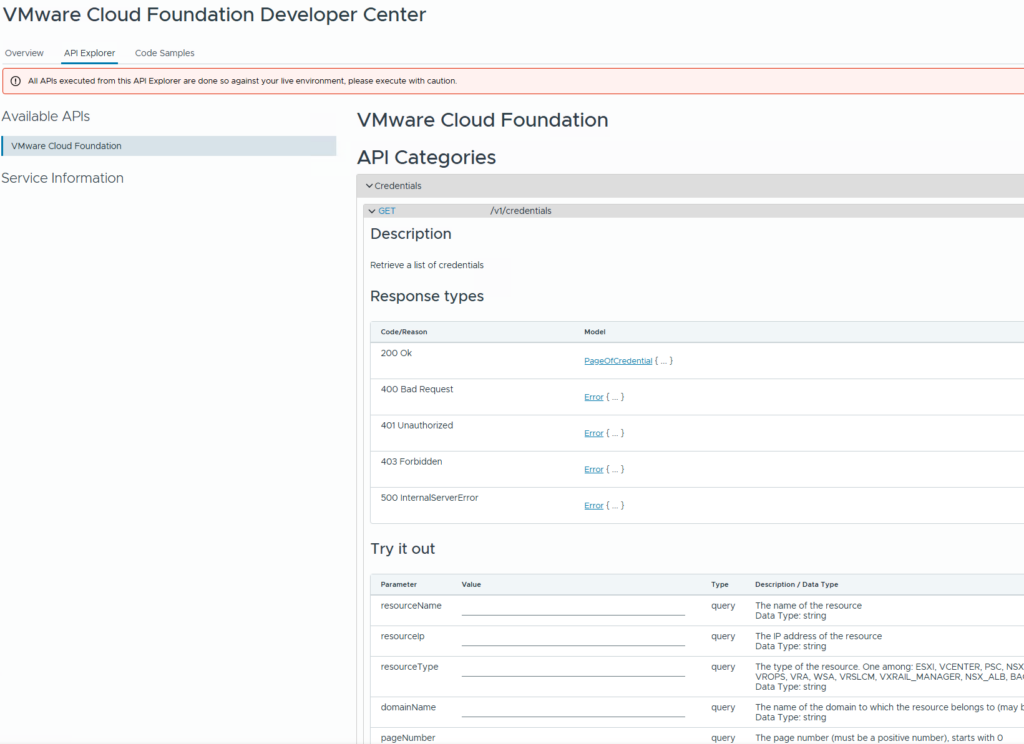
Task: Open the Error model for 400 Bad Request
Action: 594,396
